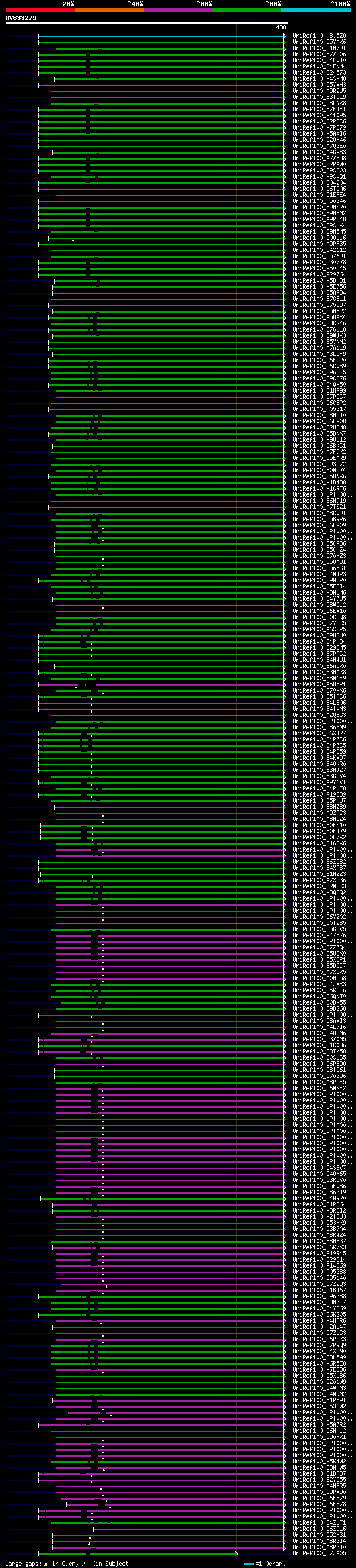
Task: Select hit label UniRef100_Q4PMB4
Action: point(319,641)
